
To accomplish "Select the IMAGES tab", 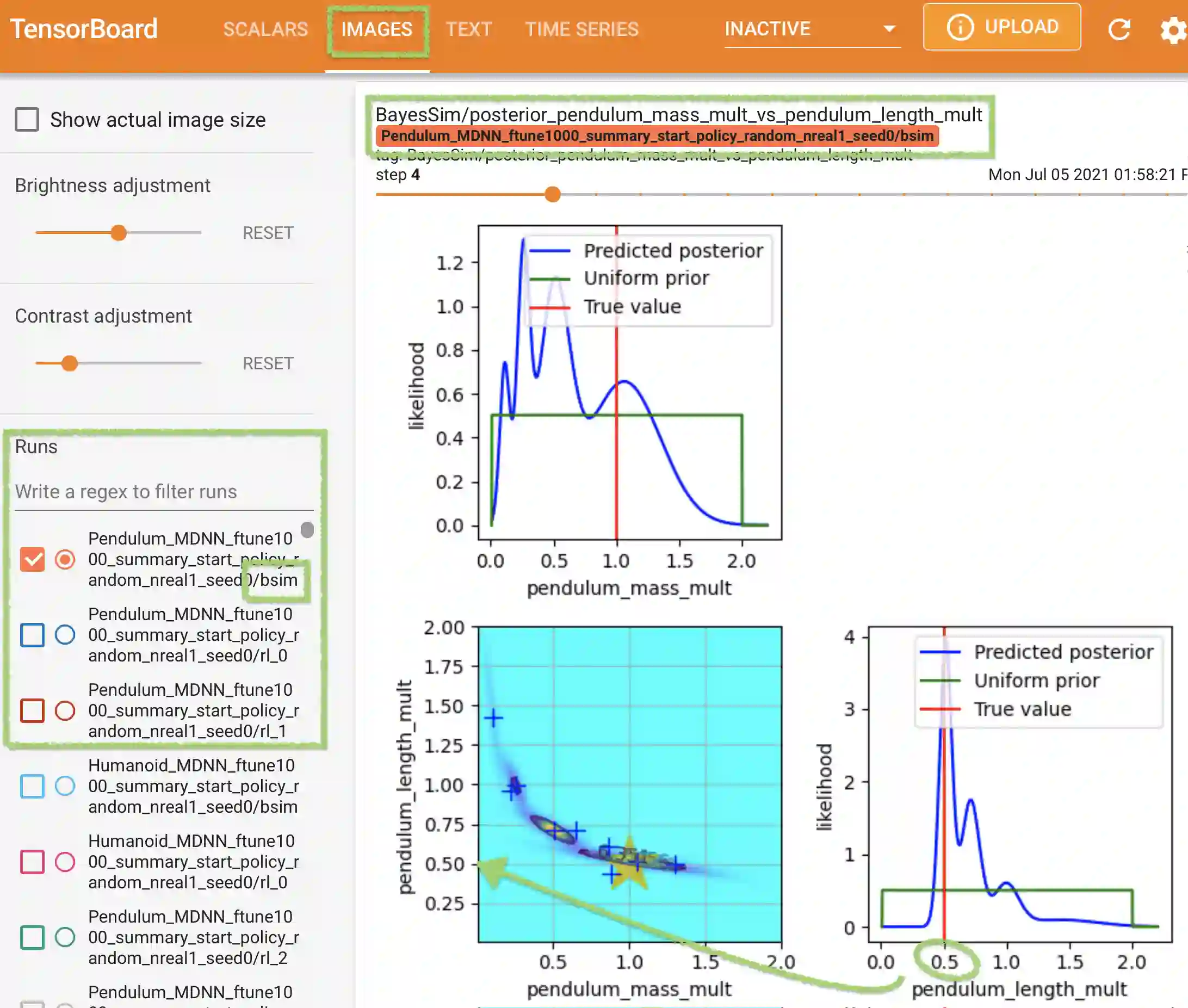I will tap(376, 29).
